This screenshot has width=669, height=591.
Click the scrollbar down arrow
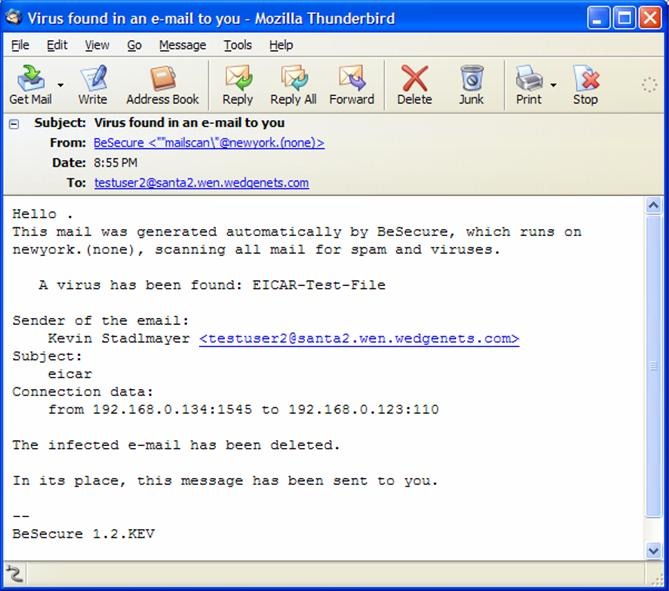click(653, 550)
